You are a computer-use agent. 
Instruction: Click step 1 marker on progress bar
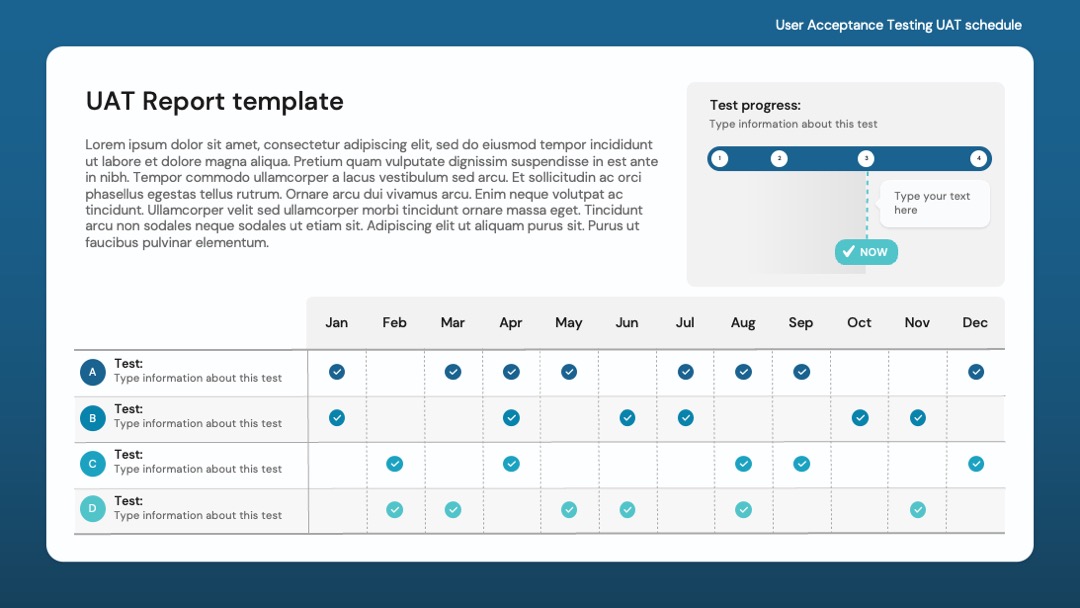click(x=720, y=158)
